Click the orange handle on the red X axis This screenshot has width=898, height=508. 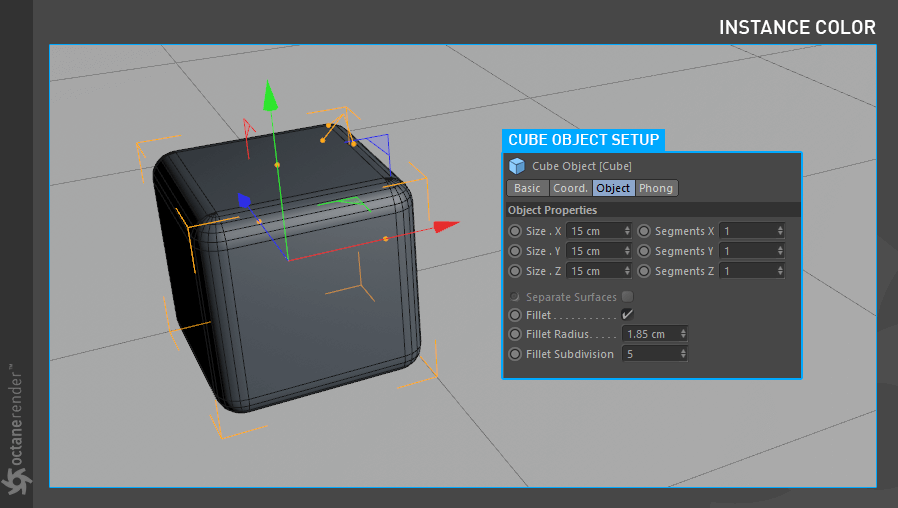point(385,239)
